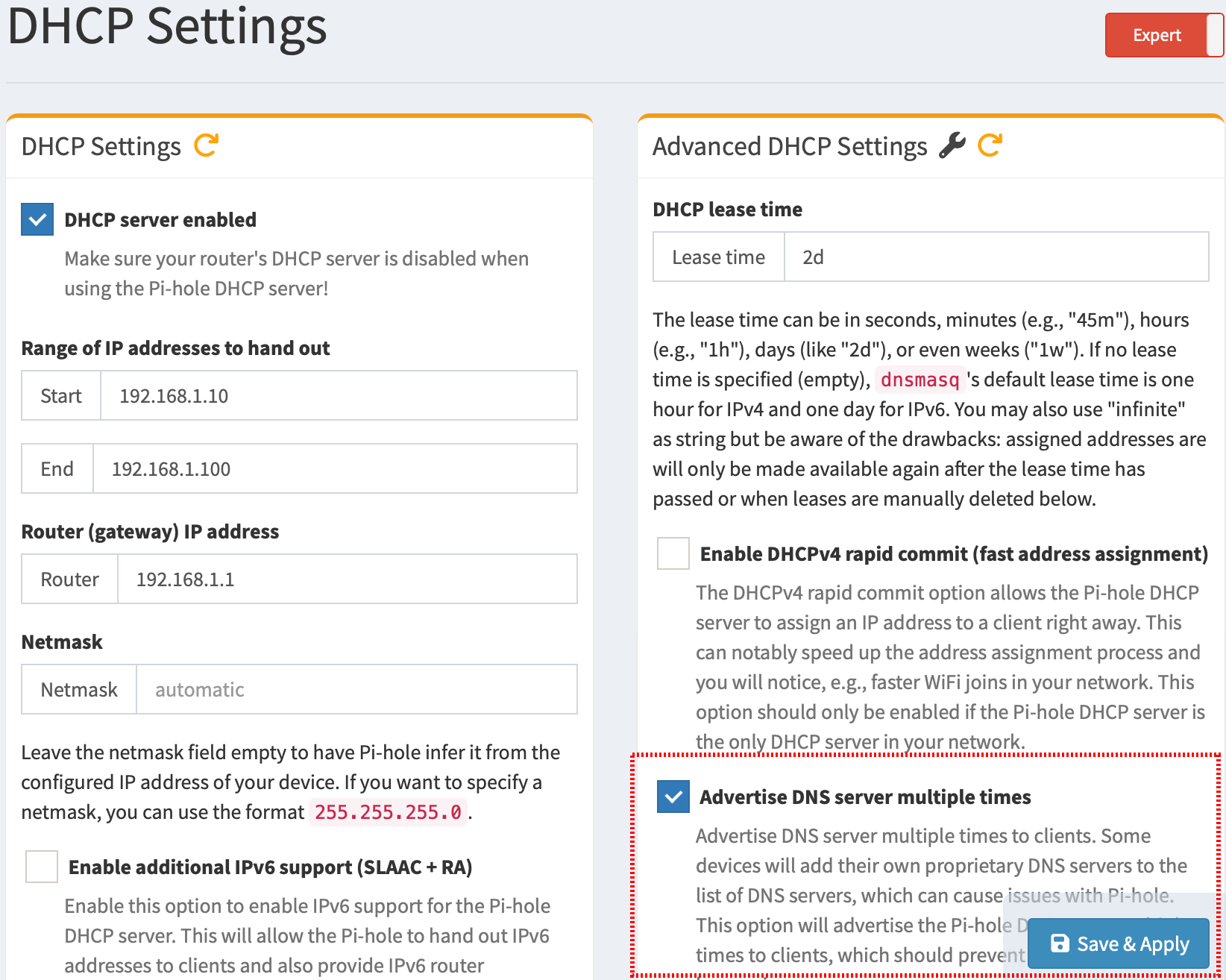Uncheck DHCP server enabled checkbox

(x=37, y=220)
